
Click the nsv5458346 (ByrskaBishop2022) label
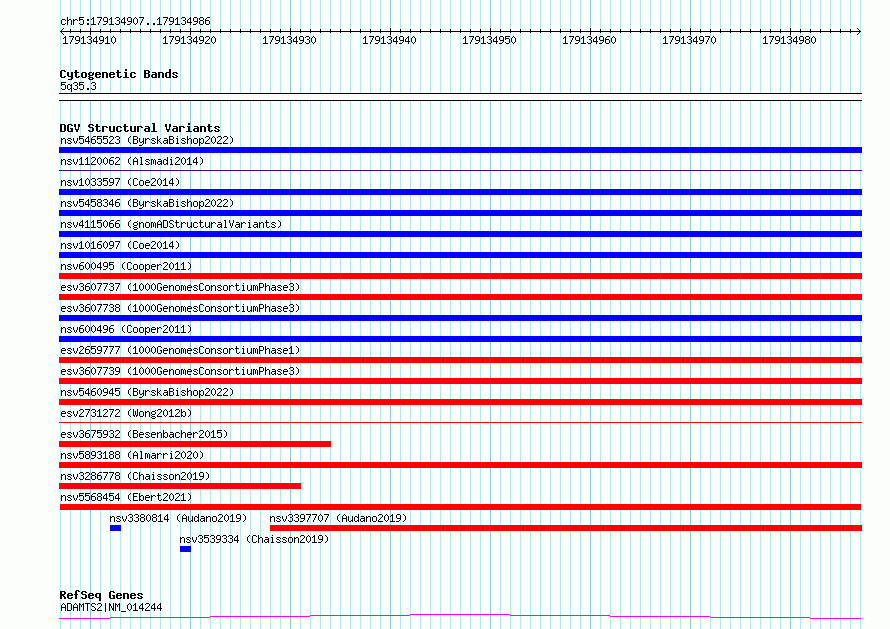(147, 203)
